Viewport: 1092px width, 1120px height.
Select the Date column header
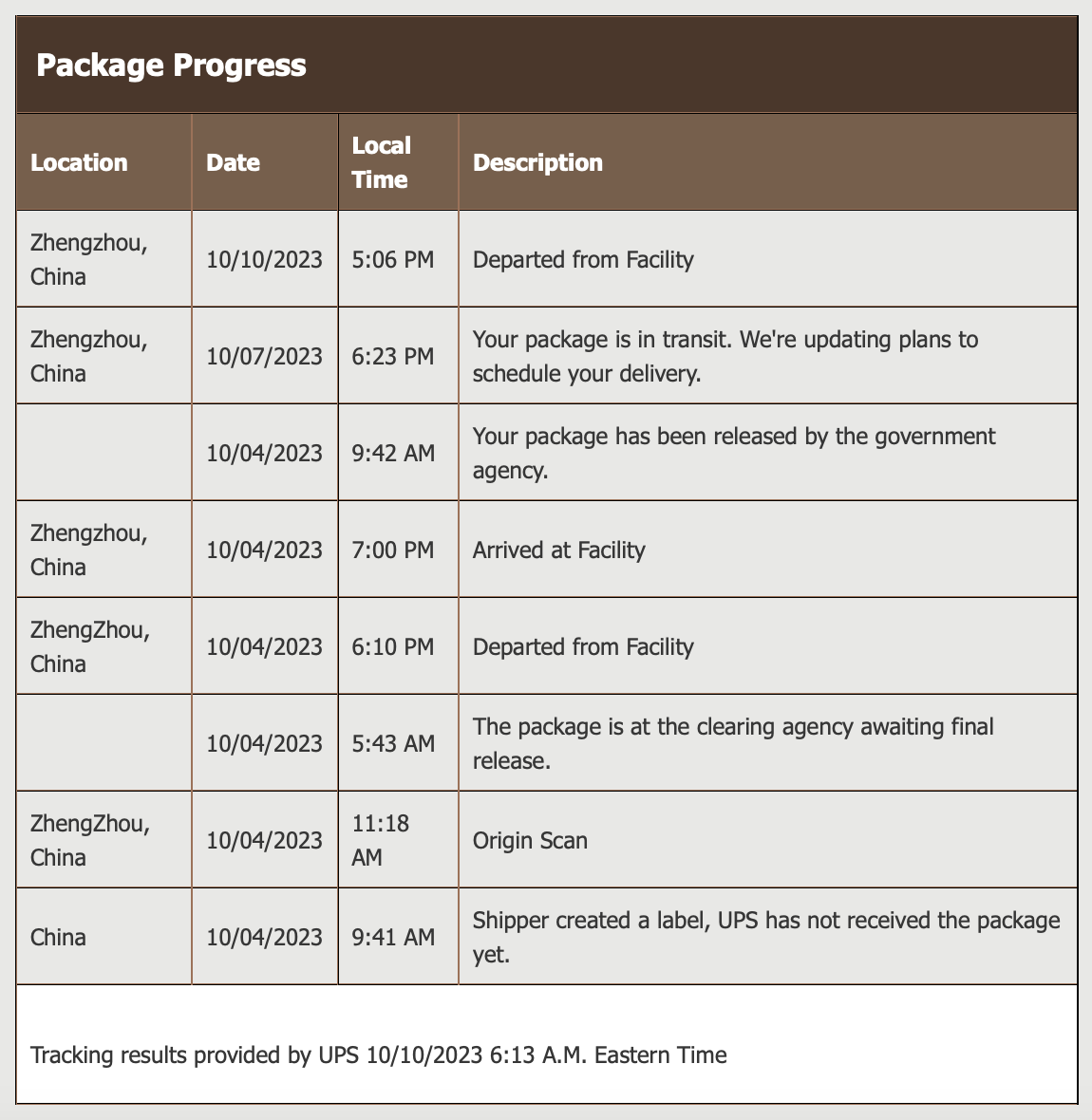tap(234, 162)
